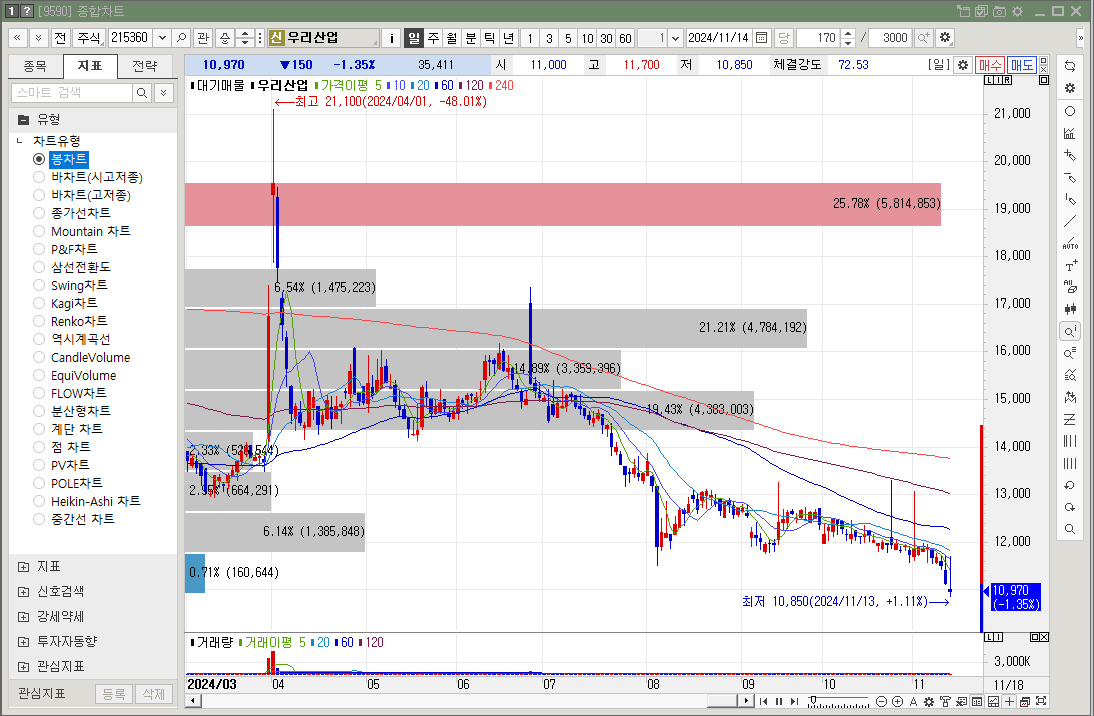Viewport: 1094px width, 716px height.
Task: Expand the 투자자동향 tree category
Action: pyautogui.click(x=23, y=641)
